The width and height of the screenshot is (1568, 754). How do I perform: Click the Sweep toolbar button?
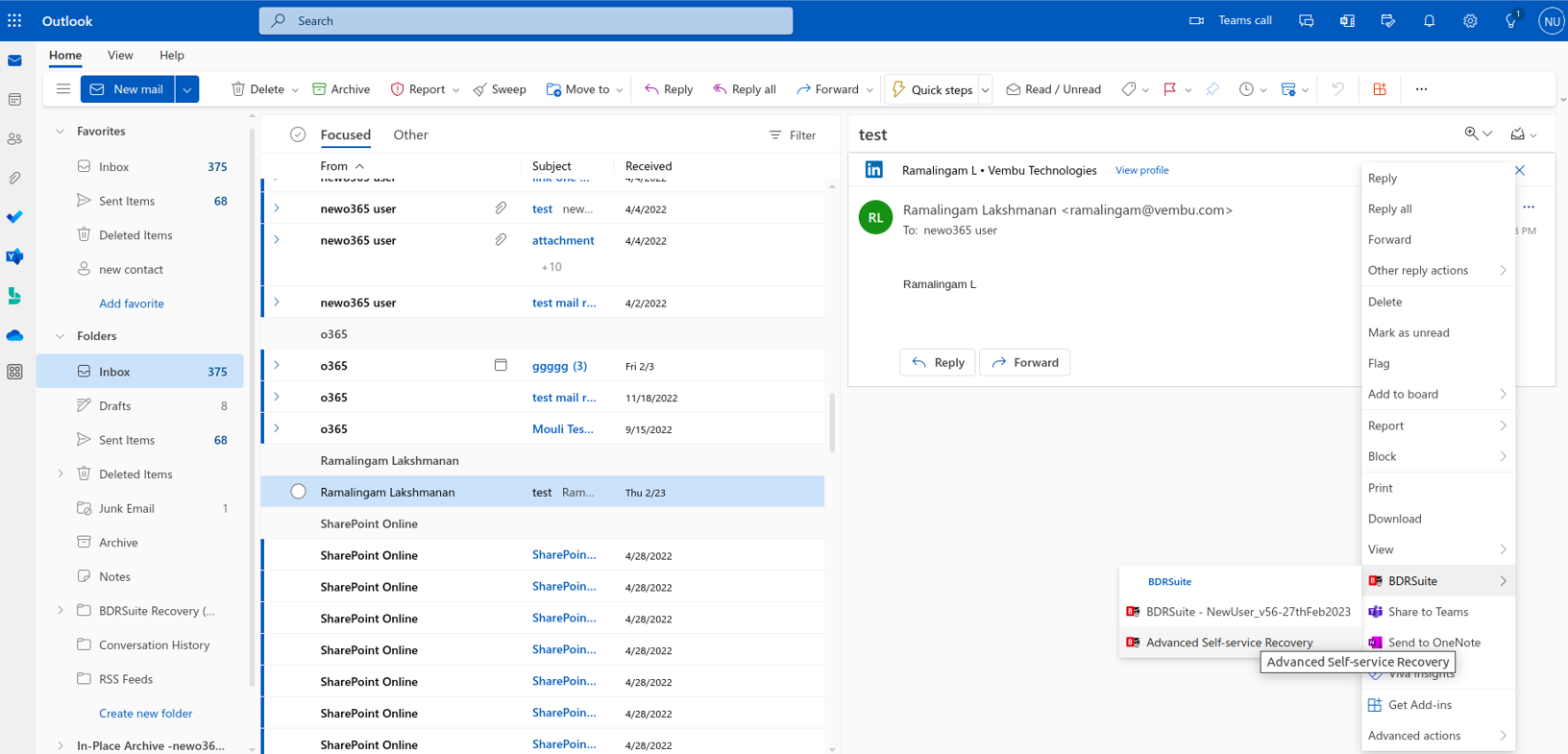pos(500,89)
